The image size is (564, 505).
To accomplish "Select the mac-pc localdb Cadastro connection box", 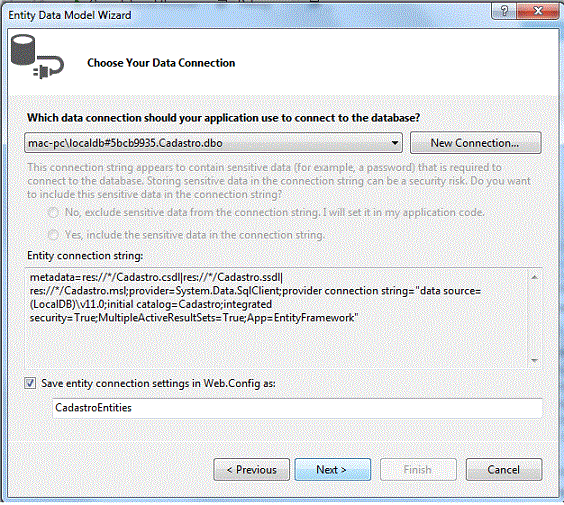I will [213, 143].
